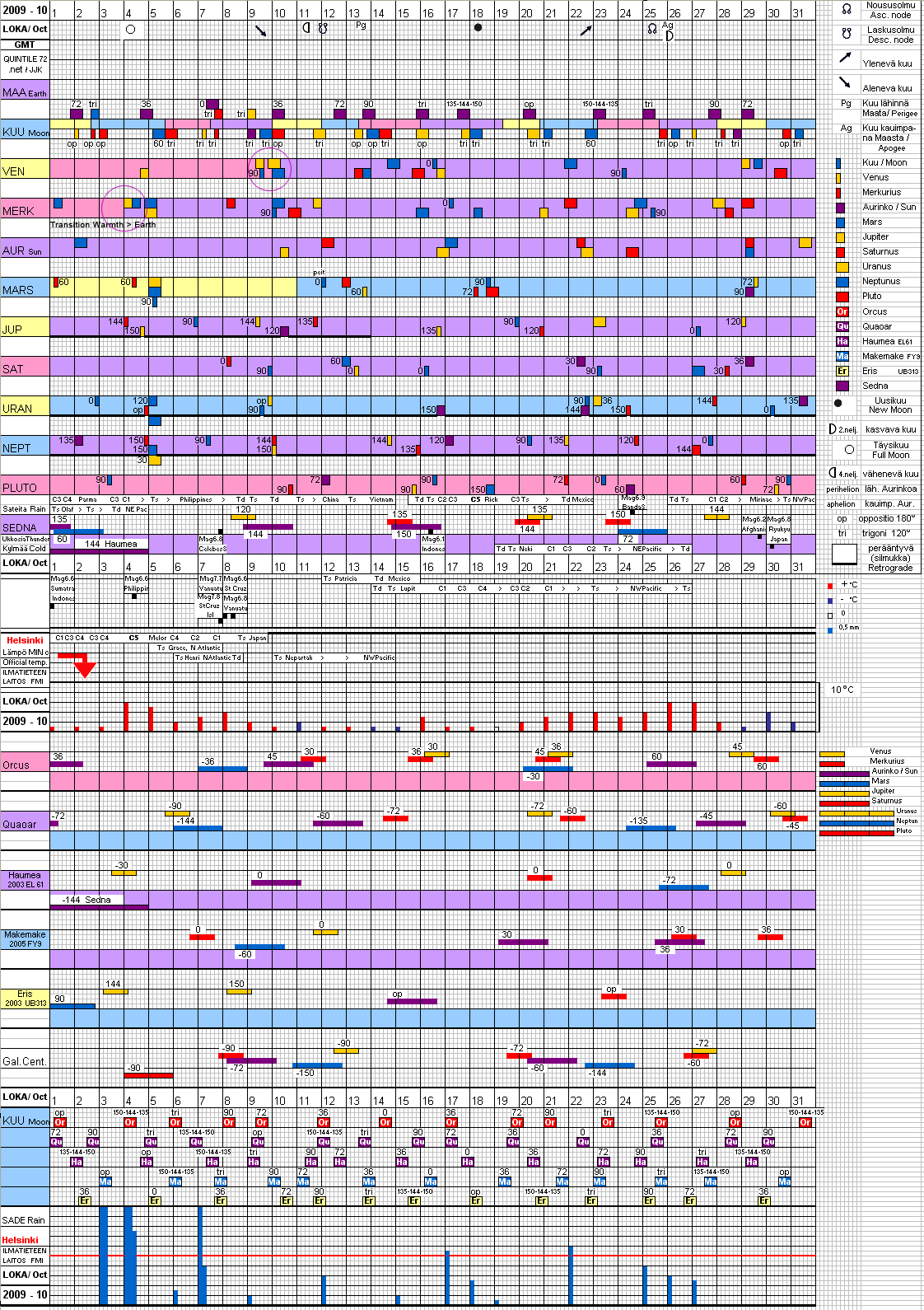924x1310 pixels.
Task: Pick the yellow Venus swatch in legend
Action: pyautogui.click(x=838, y=177)
